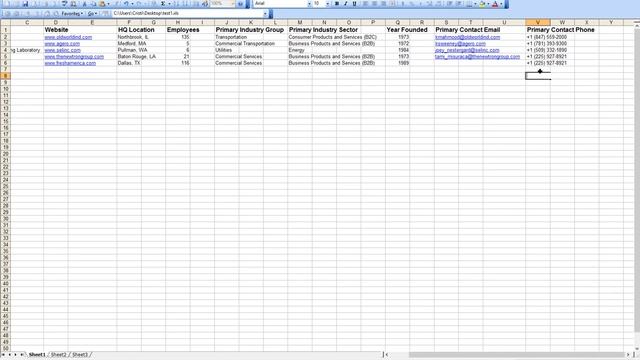
Task: Open the Arial font name dropdown
Action: click(x=309, y=4)
